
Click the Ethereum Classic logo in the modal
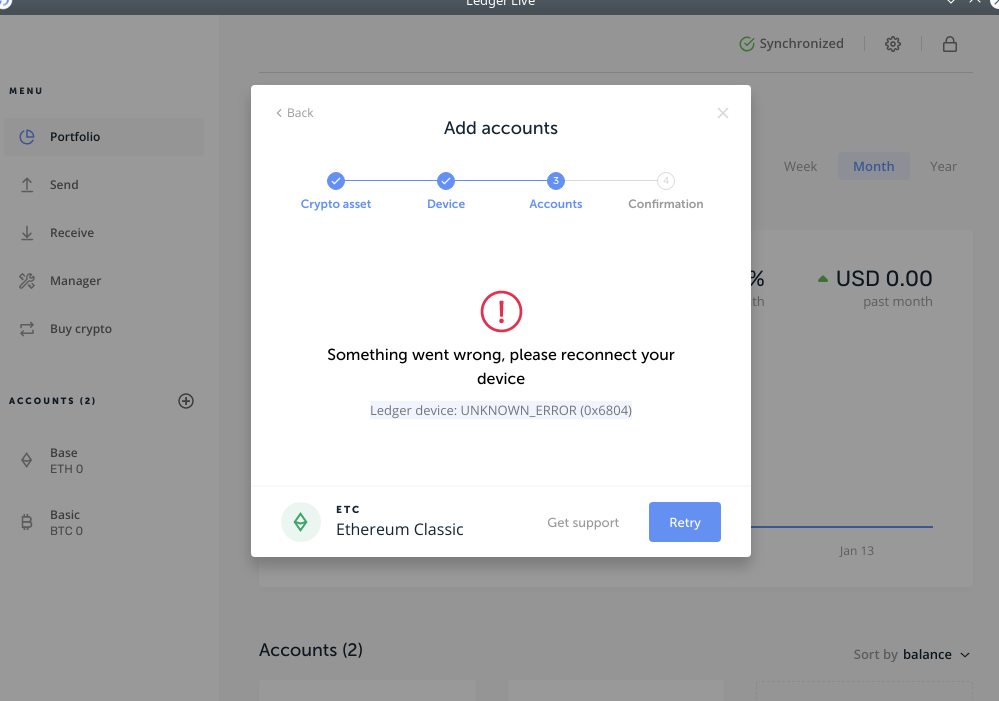tap(301, 521)
